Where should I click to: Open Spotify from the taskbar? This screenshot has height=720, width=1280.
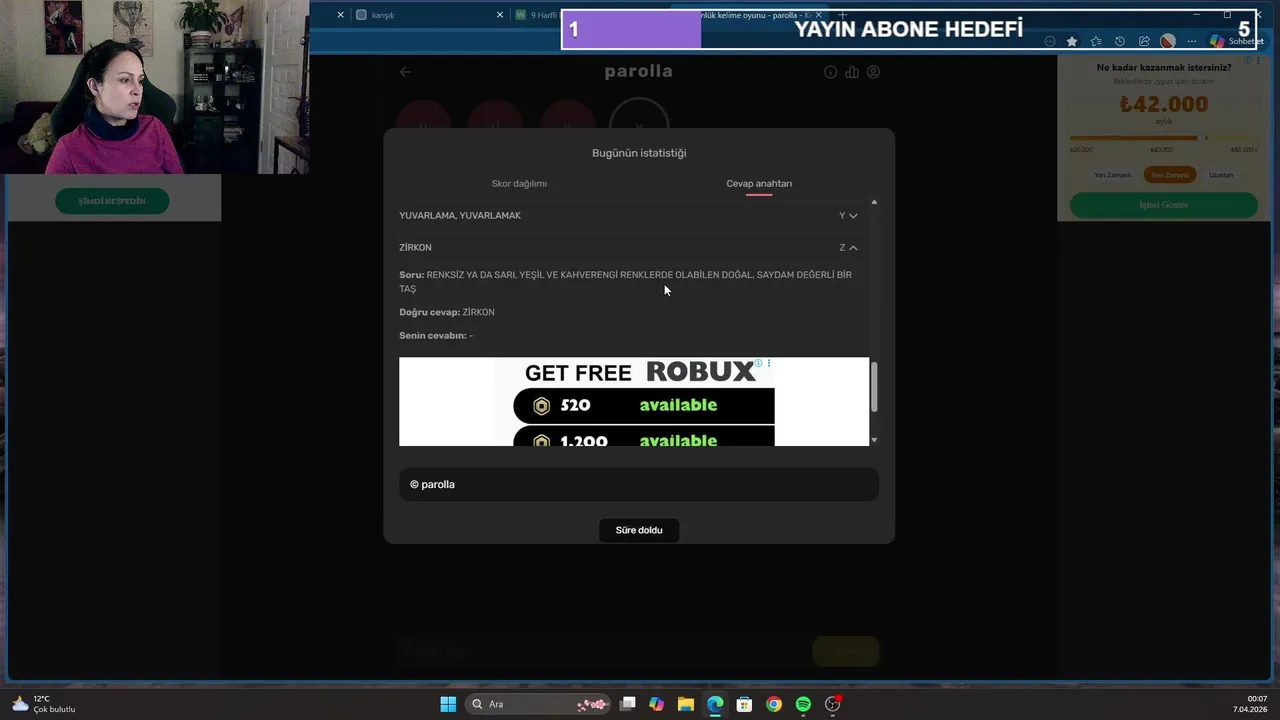pyautogui.click(x=803, y=704)
